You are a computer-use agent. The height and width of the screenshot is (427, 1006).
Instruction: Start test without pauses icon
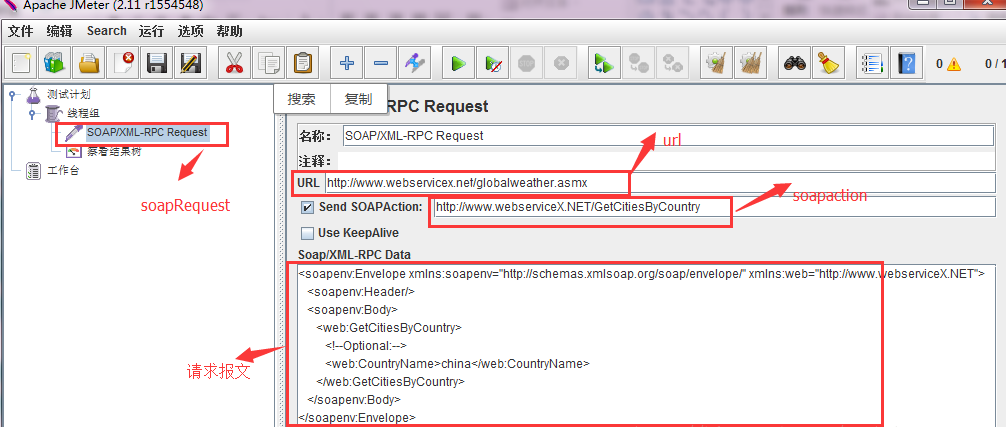(492, 63)
